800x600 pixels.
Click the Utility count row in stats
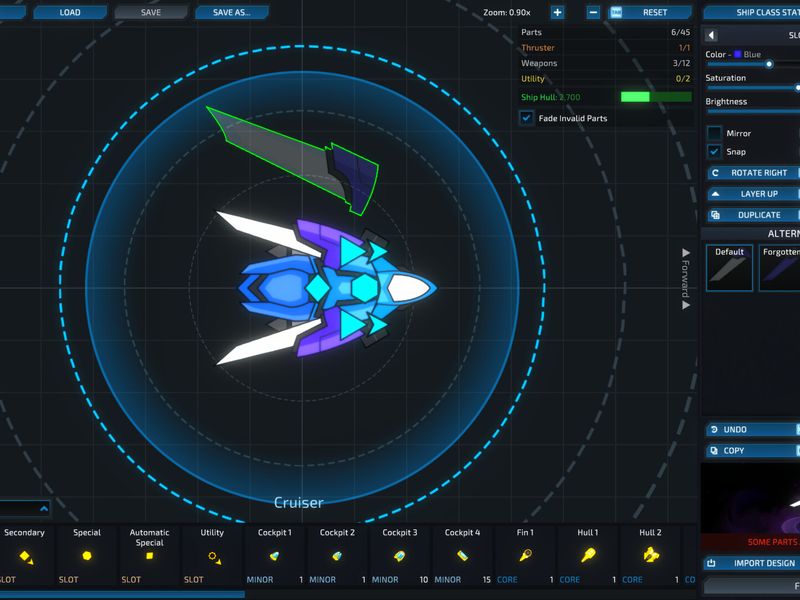pos(606,79)
